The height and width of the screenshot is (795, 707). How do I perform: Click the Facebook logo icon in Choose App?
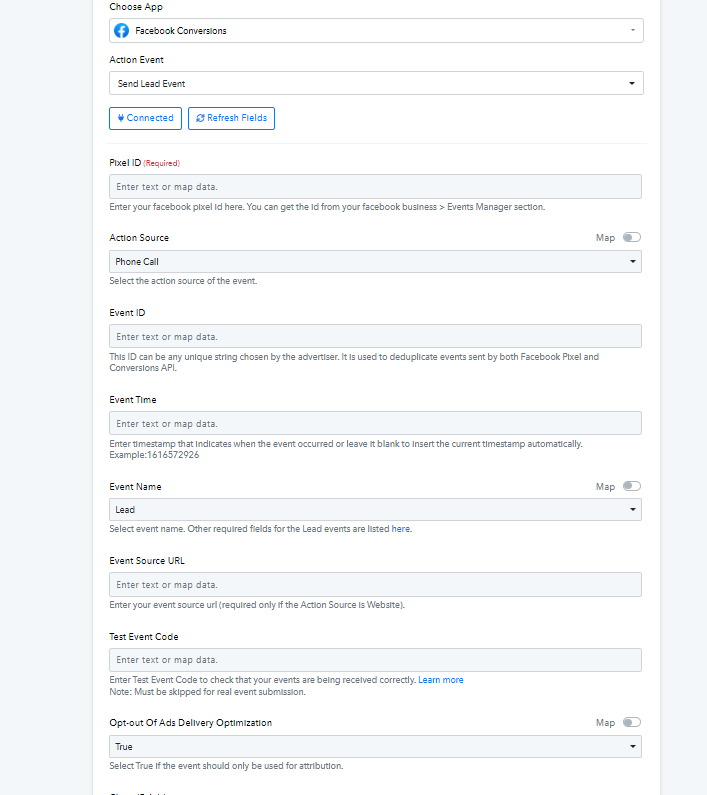click(x=122, y=31)
